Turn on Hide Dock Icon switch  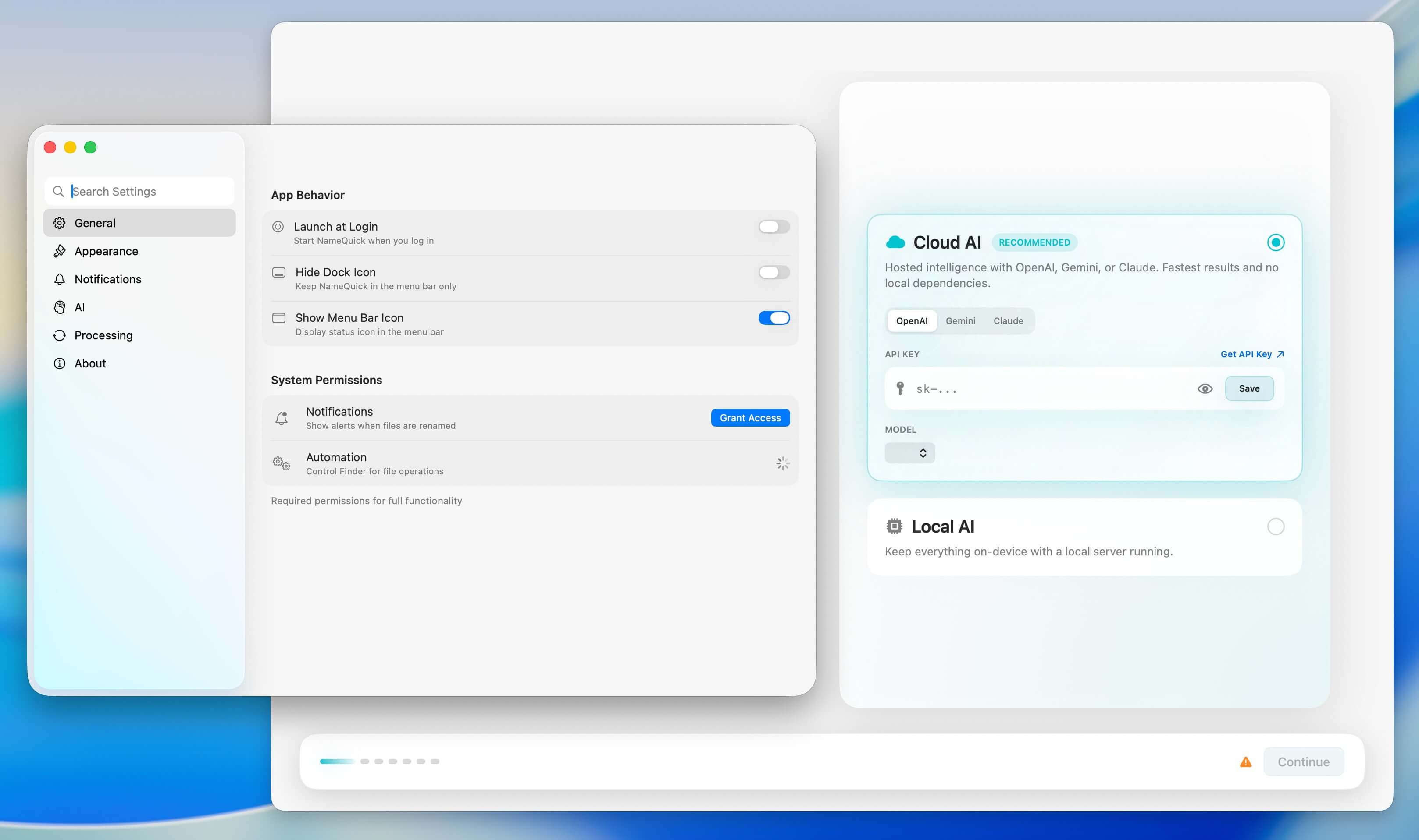point(773,272)
